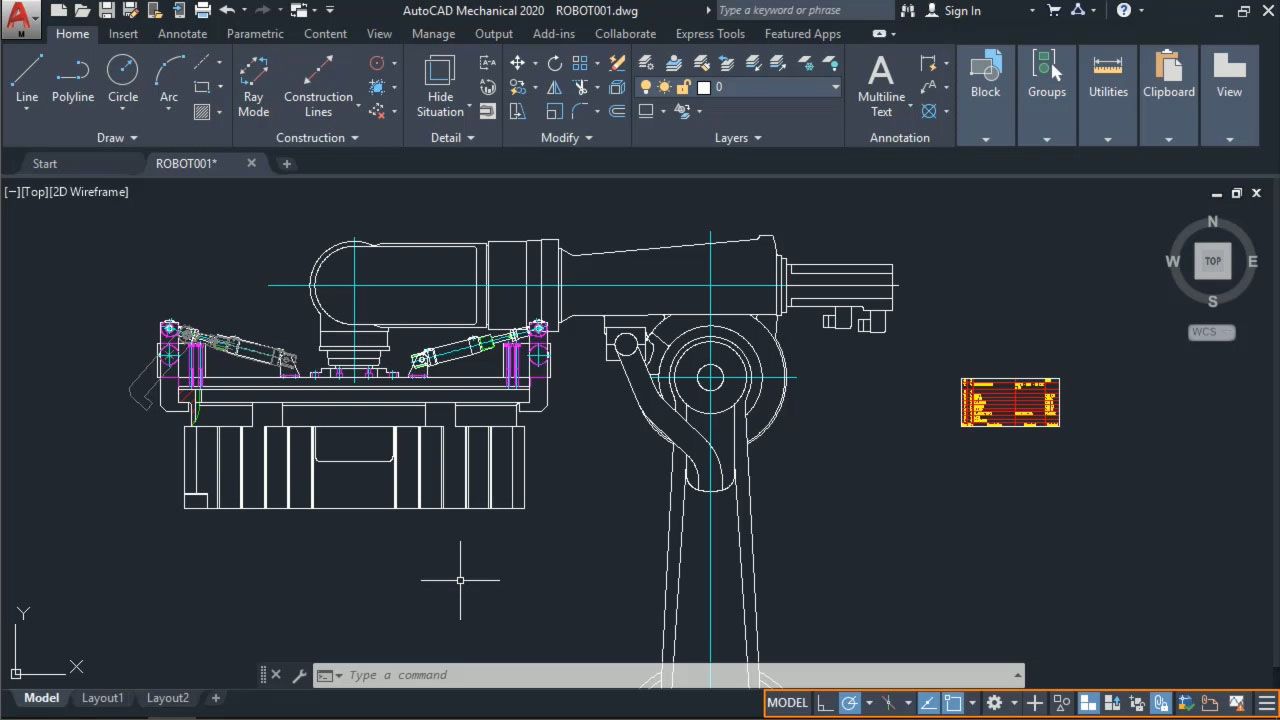Click the Hatch tool icon

click(202, 112)
